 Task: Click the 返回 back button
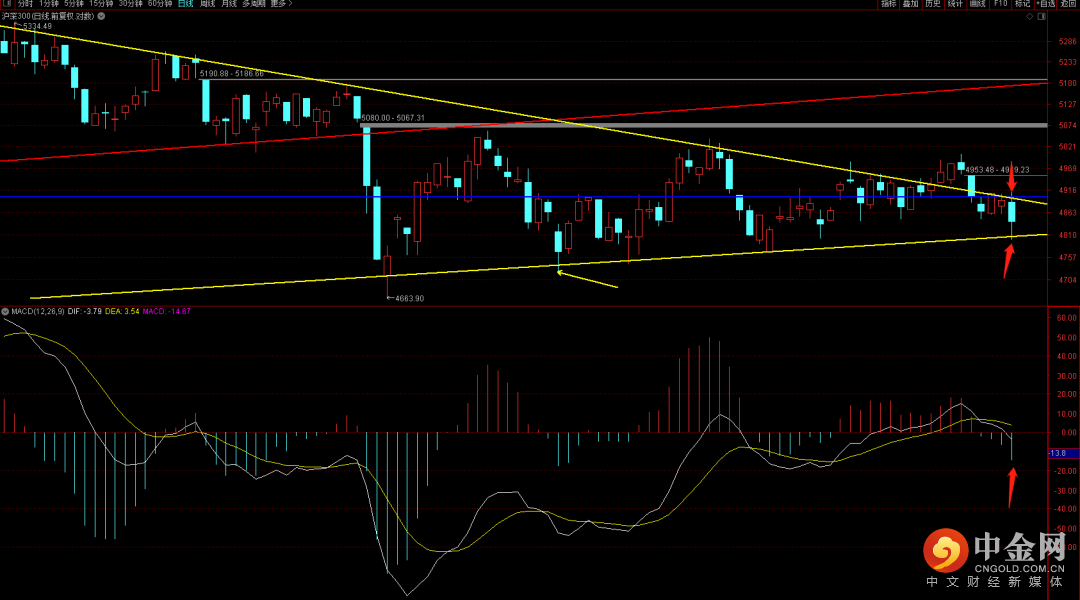tap(1068, 3)
